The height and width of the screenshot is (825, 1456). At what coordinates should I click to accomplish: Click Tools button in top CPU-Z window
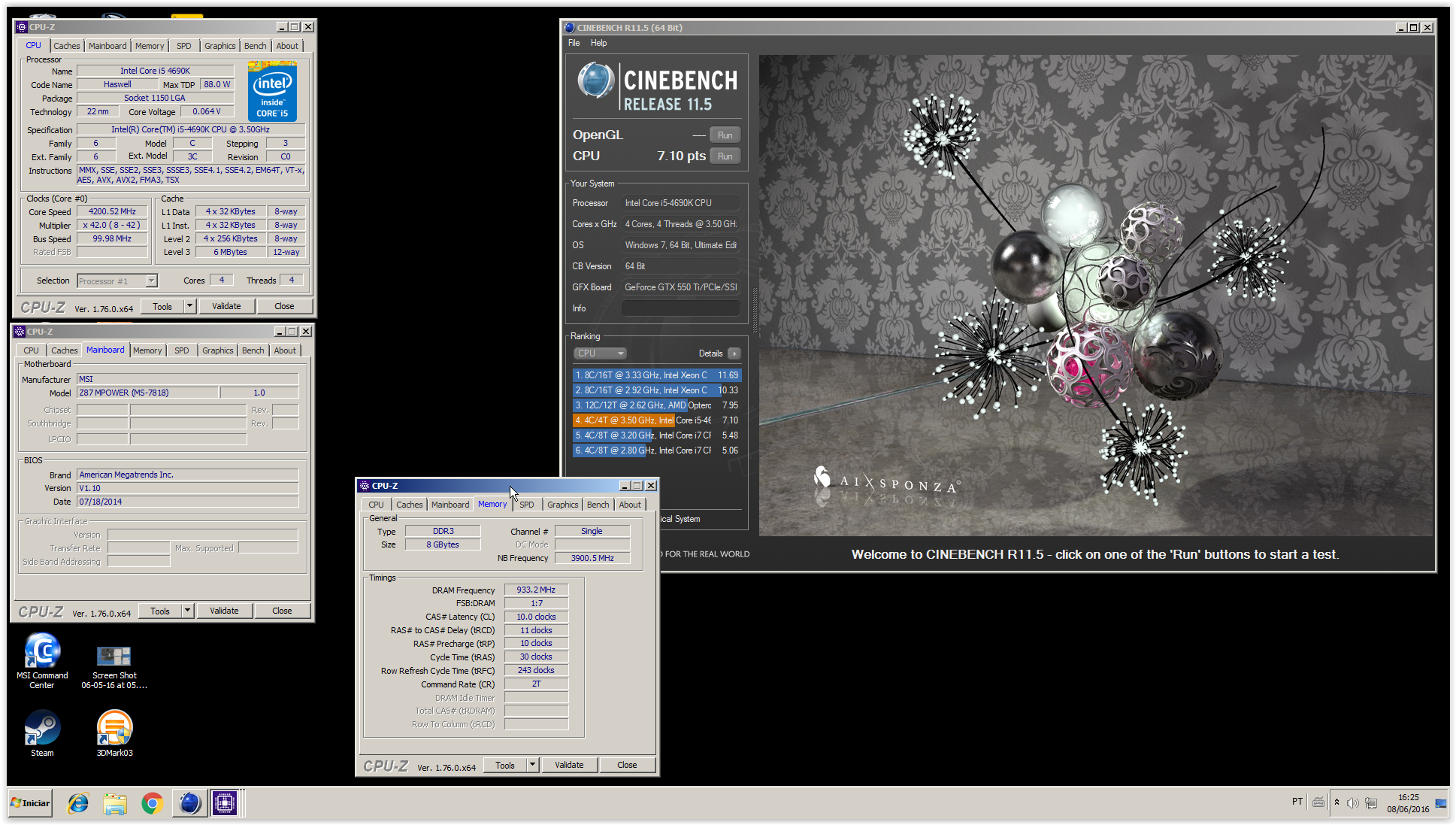click(x=162, y=306)
